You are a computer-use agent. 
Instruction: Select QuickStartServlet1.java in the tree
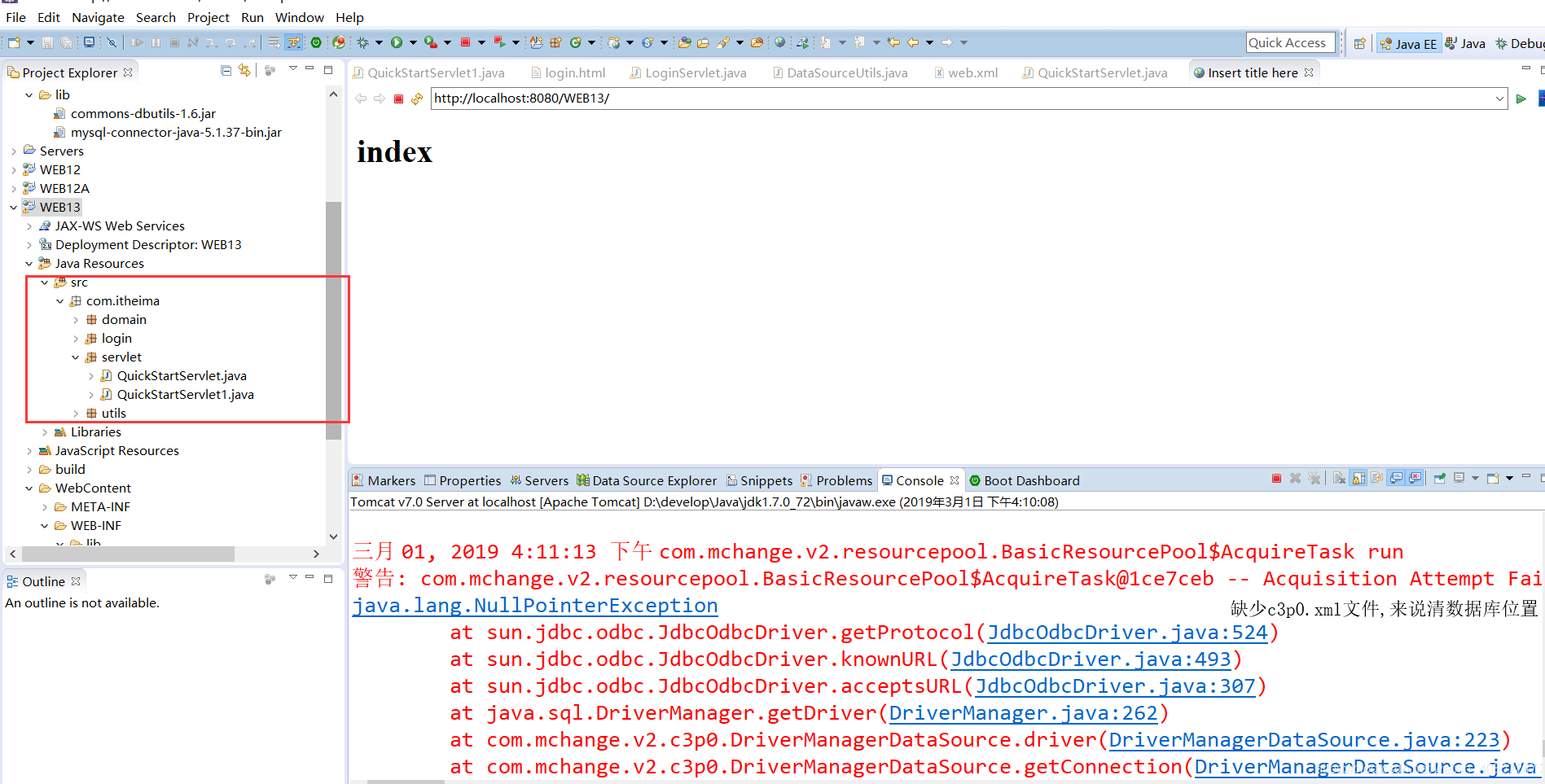(186, 395)
